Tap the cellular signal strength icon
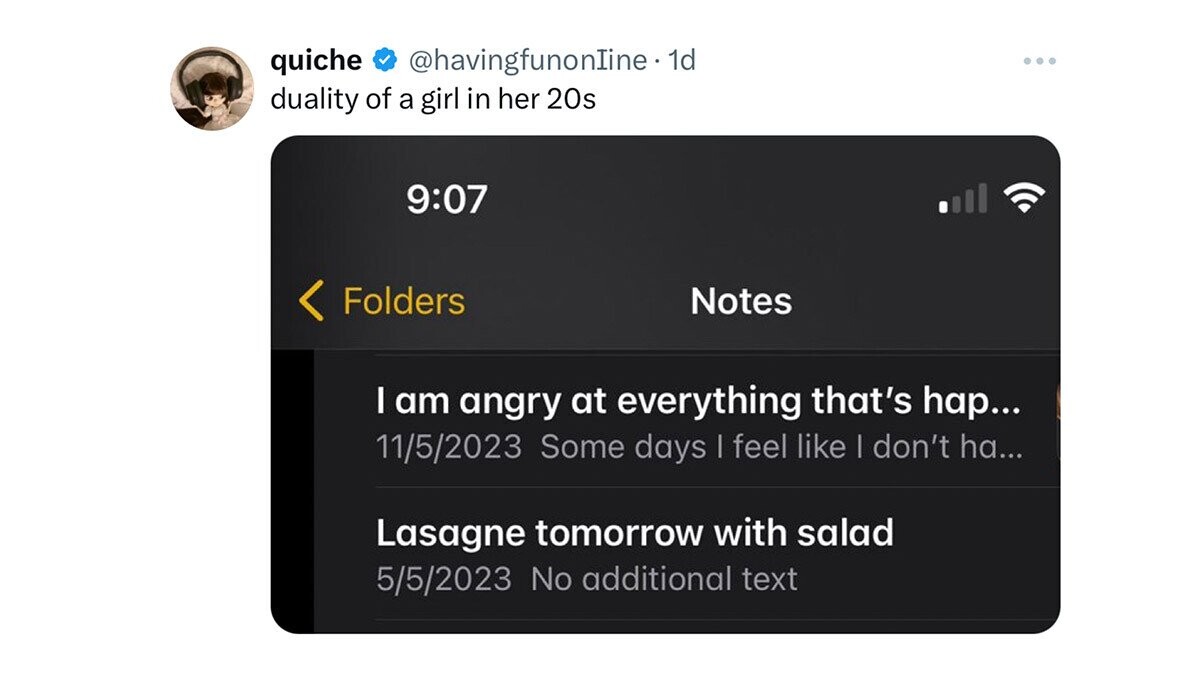Viewport: 1200px width, 675px height. (x=964, y=198)
